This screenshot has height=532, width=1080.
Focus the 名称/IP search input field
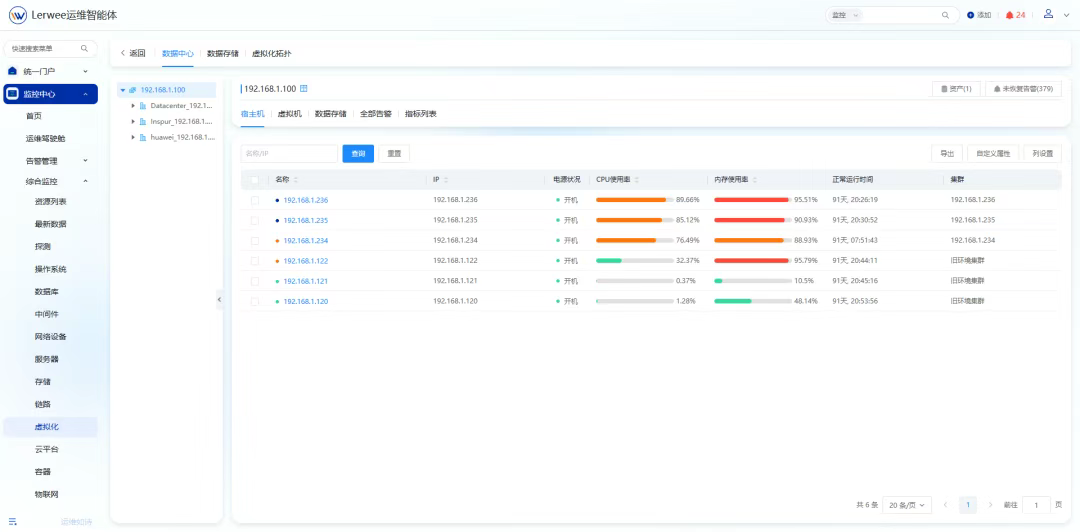(x=289, y=154)
